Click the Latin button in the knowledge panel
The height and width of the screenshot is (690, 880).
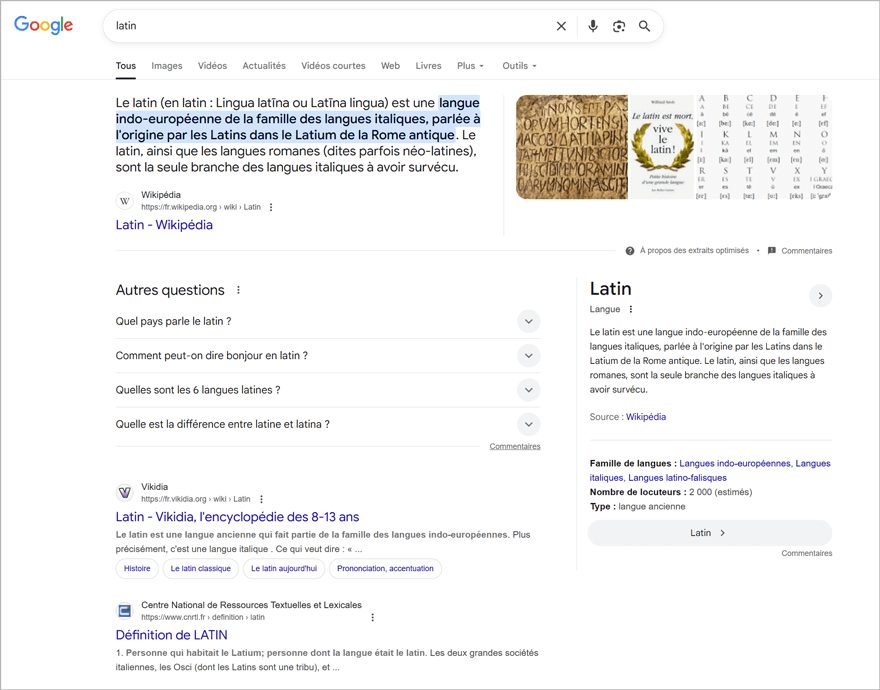(709, 532)
